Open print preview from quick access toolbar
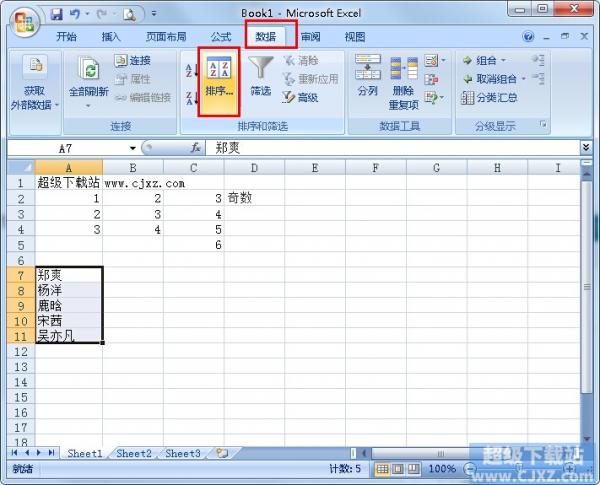 [x=129, y=15]
